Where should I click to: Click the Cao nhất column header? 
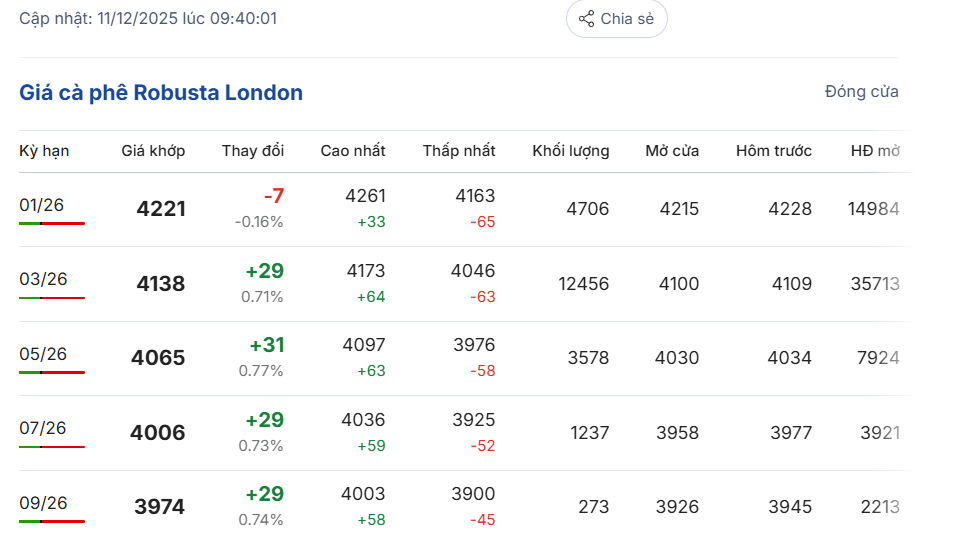[x=352, y=151]
